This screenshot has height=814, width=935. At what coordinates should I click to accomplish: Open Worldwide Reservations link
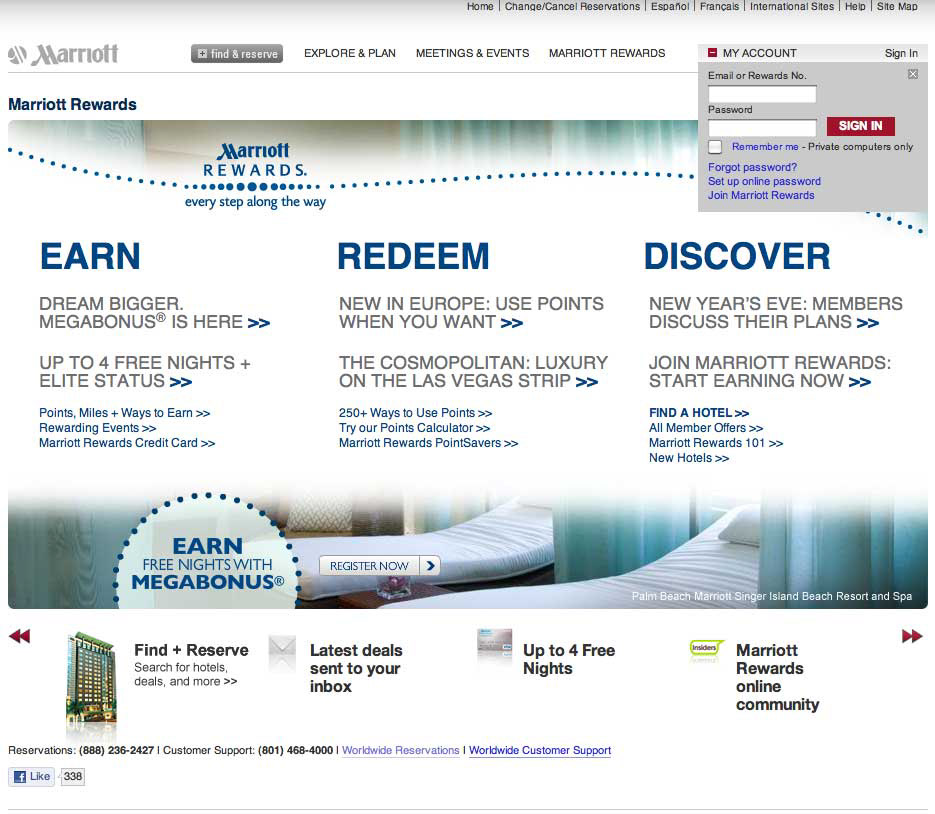coord(401,750)
